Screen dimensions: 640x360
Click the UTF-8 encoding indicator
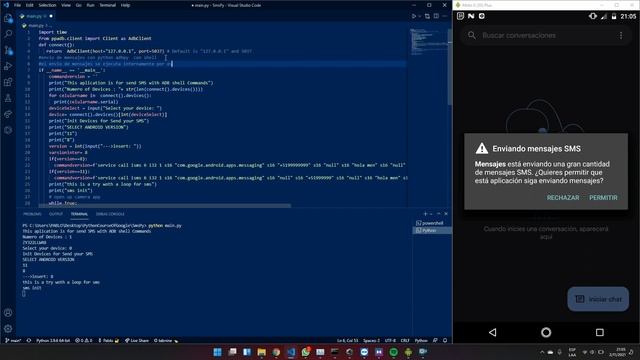point(390,340)
